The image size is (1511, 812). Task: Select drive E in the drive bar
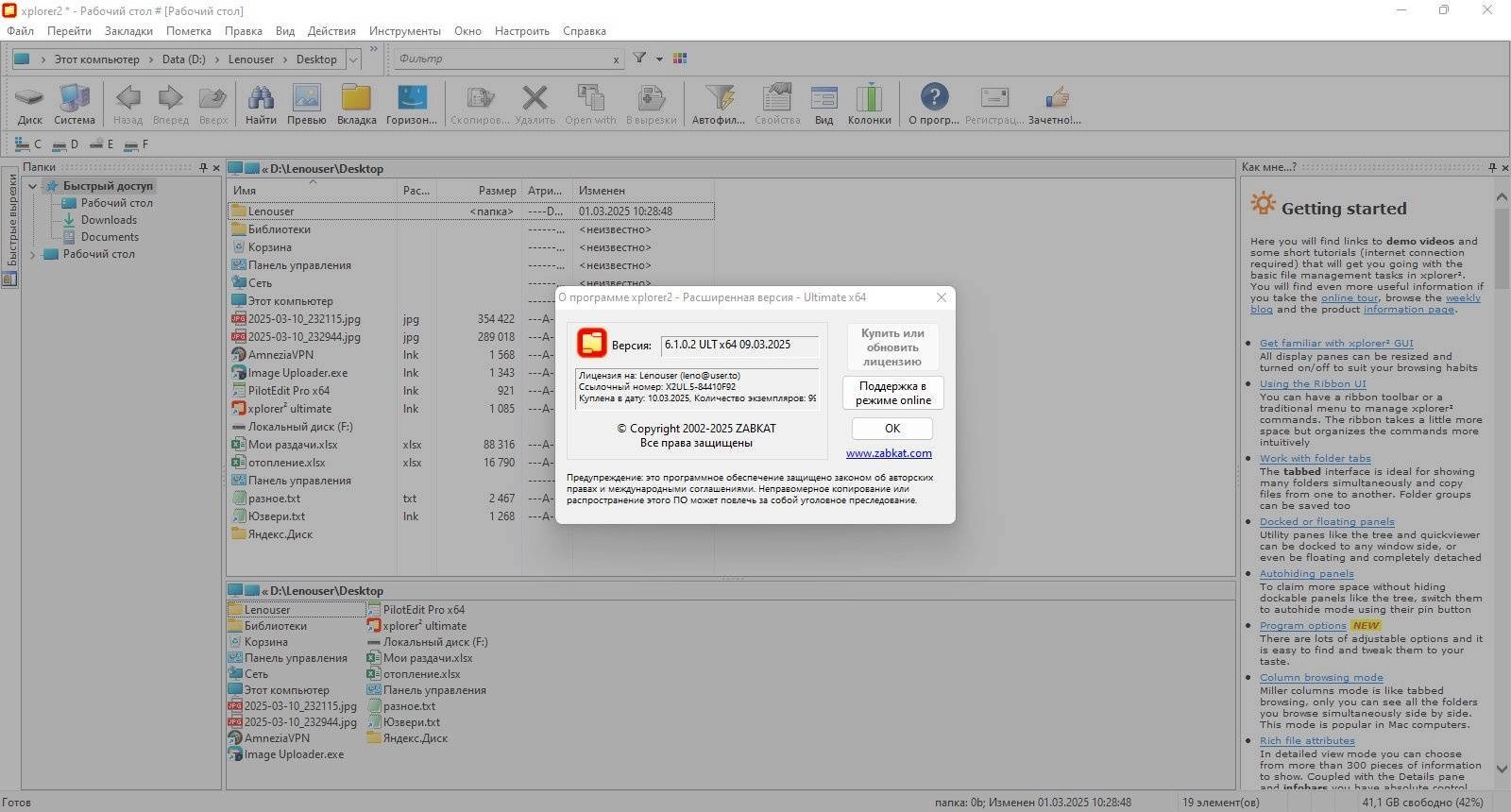[x=101, y=144]
